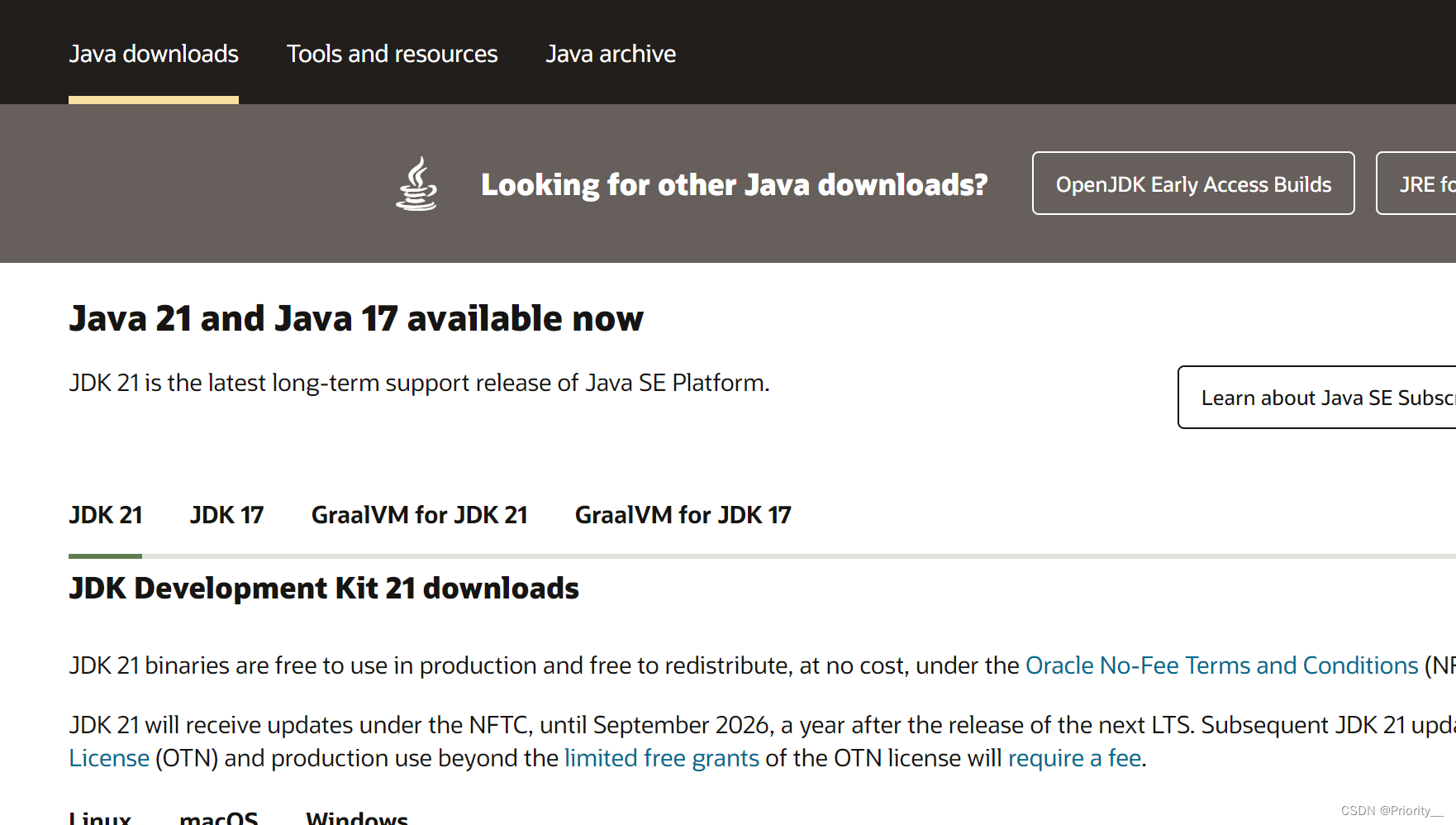Select GraalVM for JDK 17 tab
1456x825 pixels.
click(683, 515)
